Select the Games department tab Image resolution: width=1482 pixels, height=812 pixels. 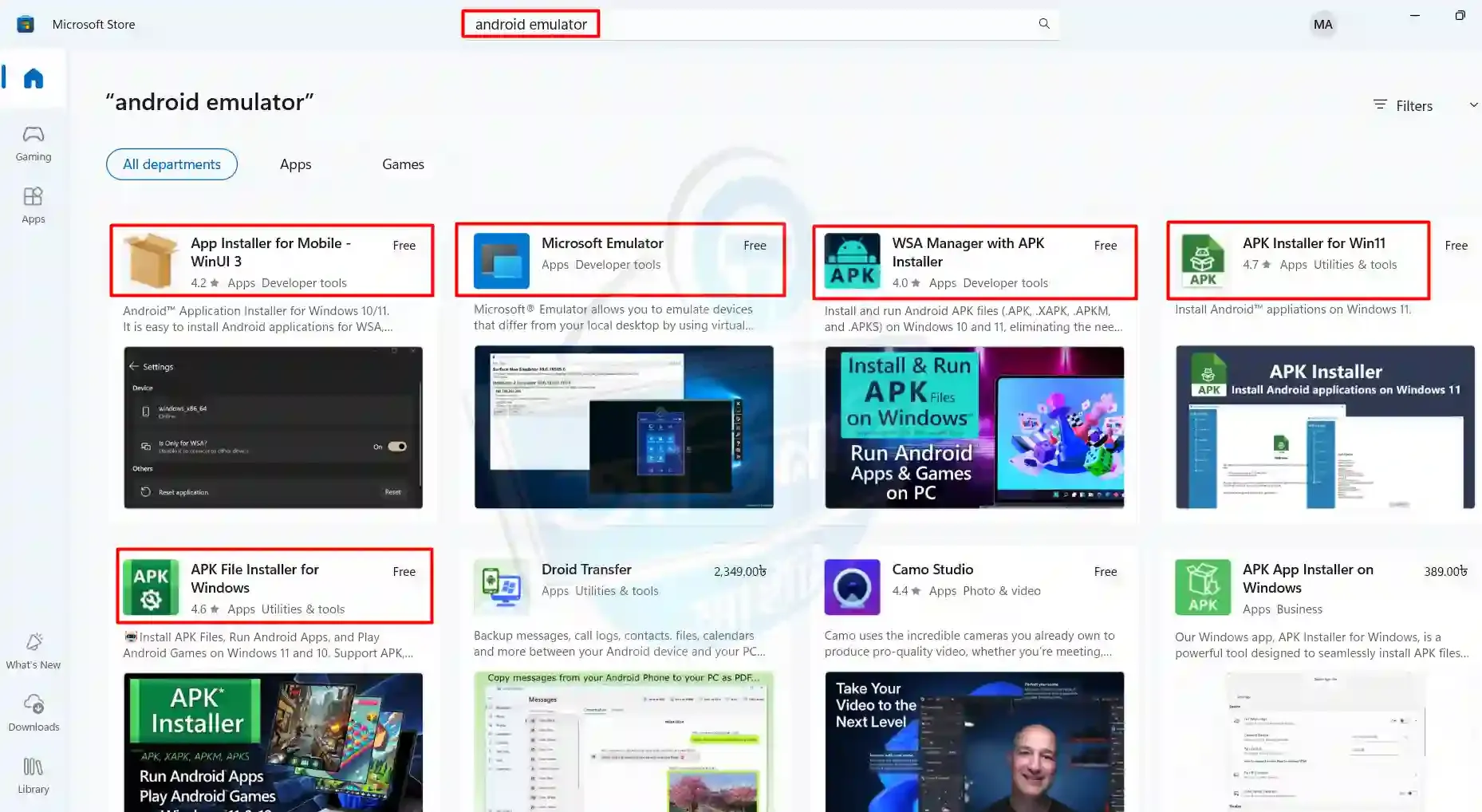[403, 164]
